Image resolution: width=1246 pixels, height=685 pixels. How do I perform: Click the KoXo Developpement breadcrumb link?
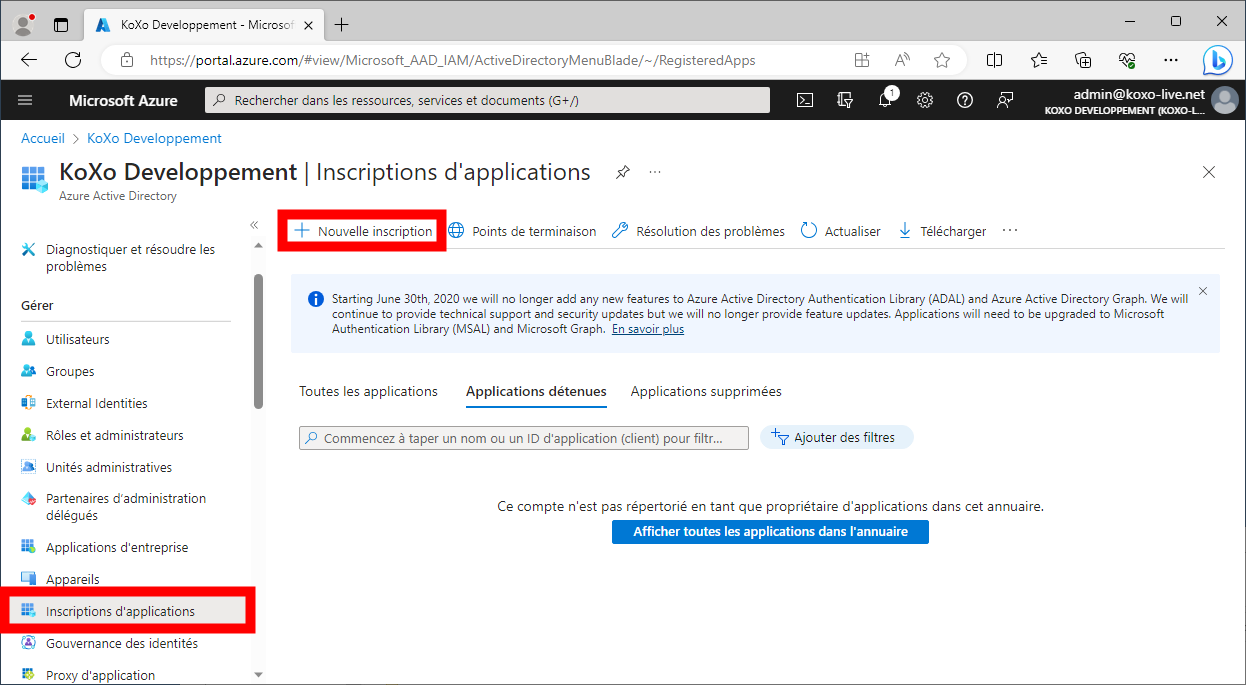[x=154, y=138]
